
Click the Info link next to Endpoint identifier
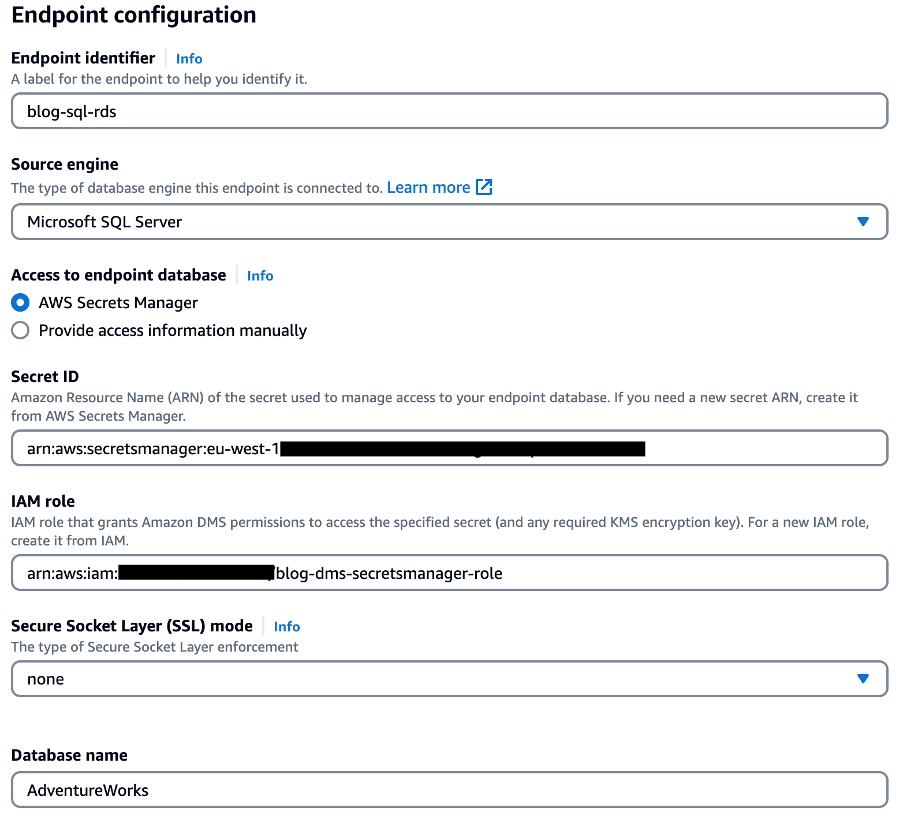click(189, 58)
